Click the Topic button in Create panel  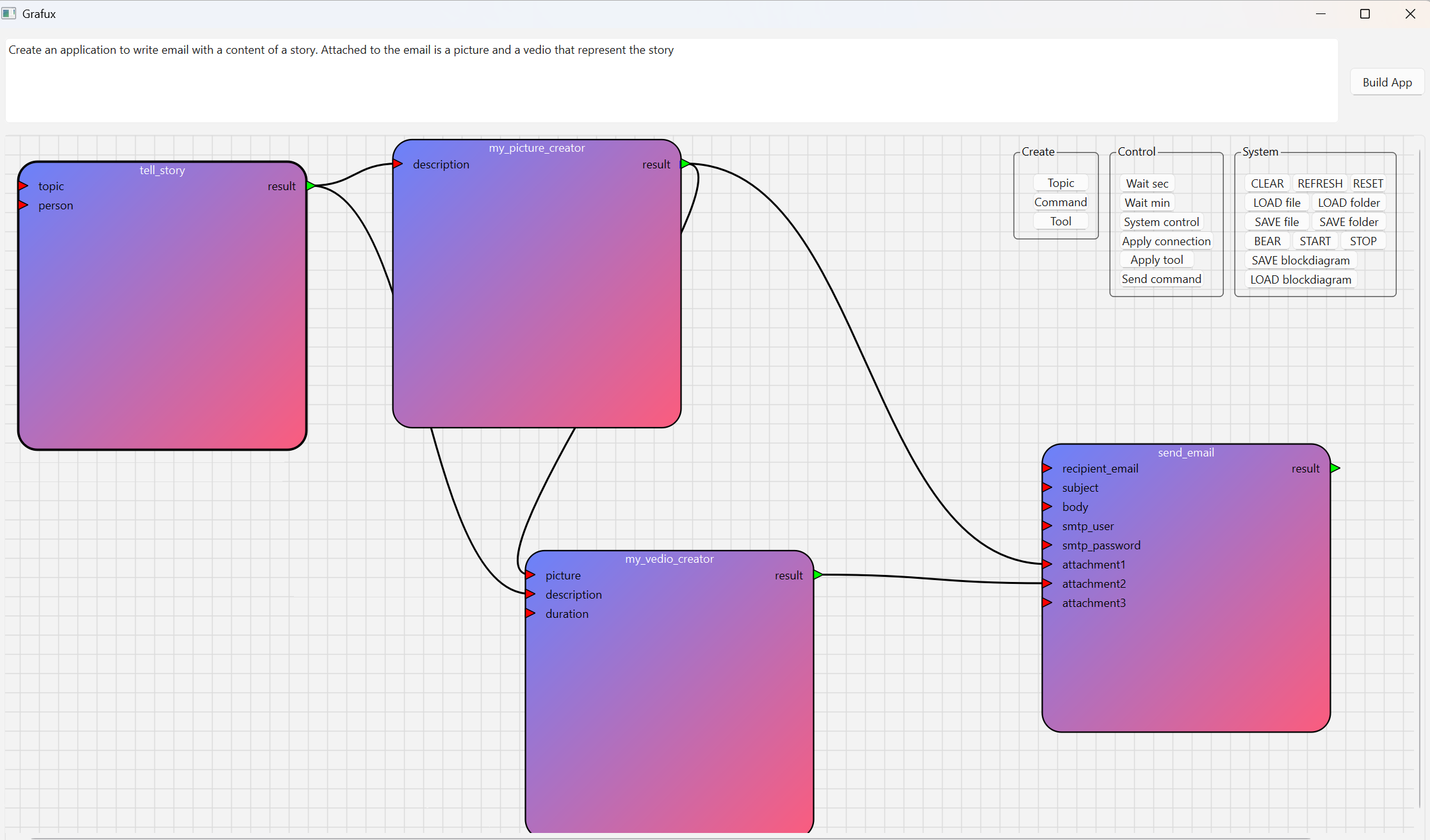point(1060,183)
